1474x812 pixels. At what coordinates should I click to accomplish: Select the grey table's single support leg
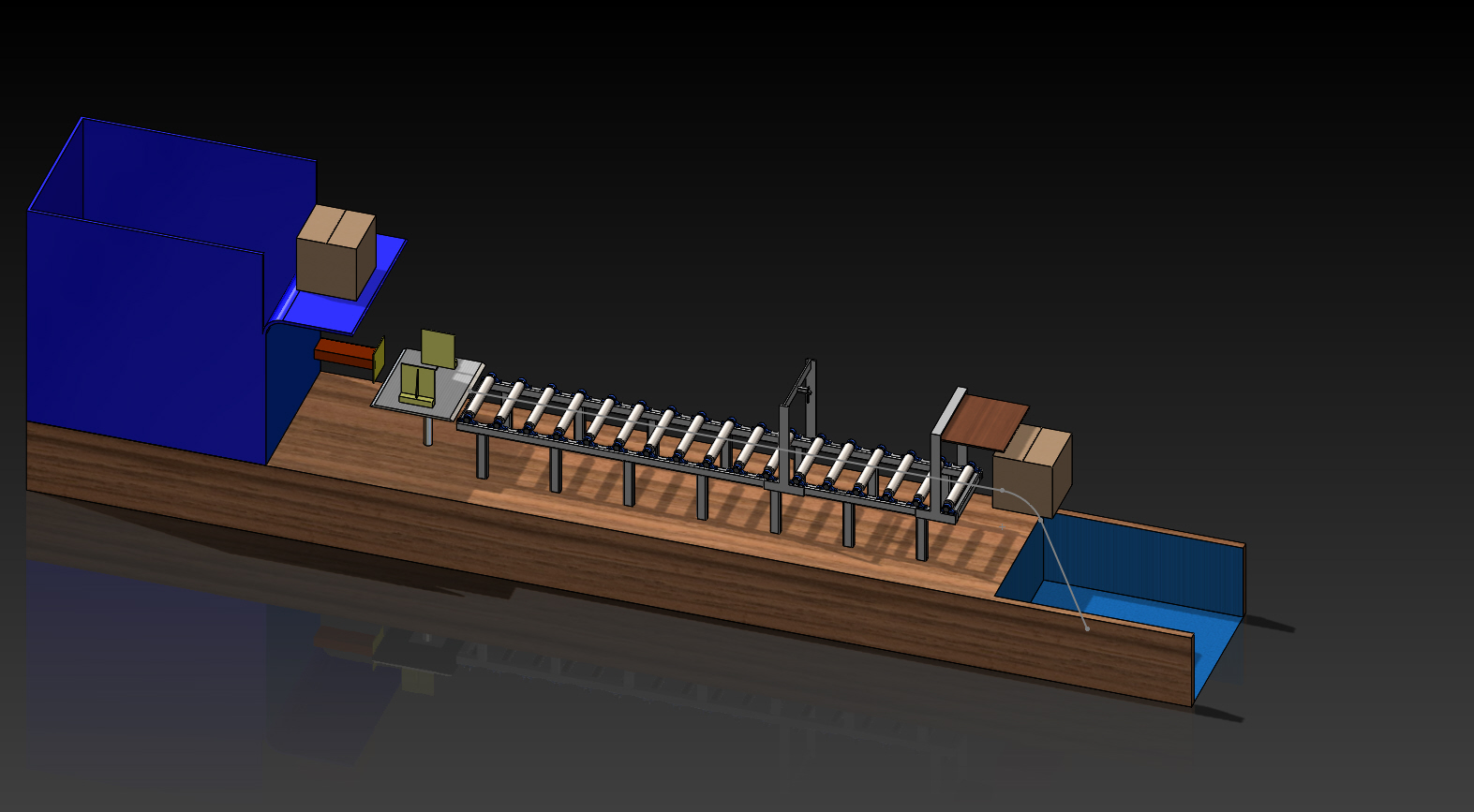pos(428,431)
